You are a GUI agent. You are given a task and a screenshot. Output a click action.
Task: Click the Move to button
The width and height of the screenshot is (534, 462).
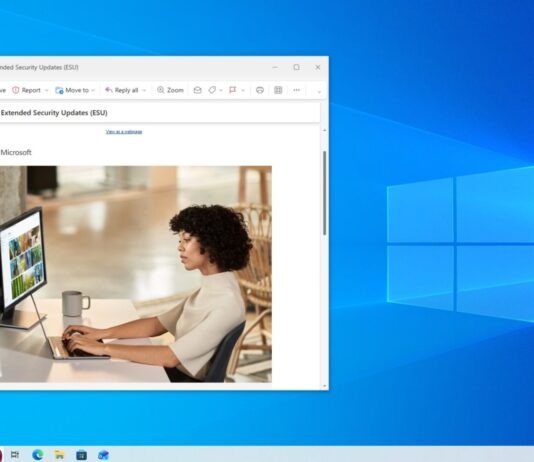click(72, 90)
